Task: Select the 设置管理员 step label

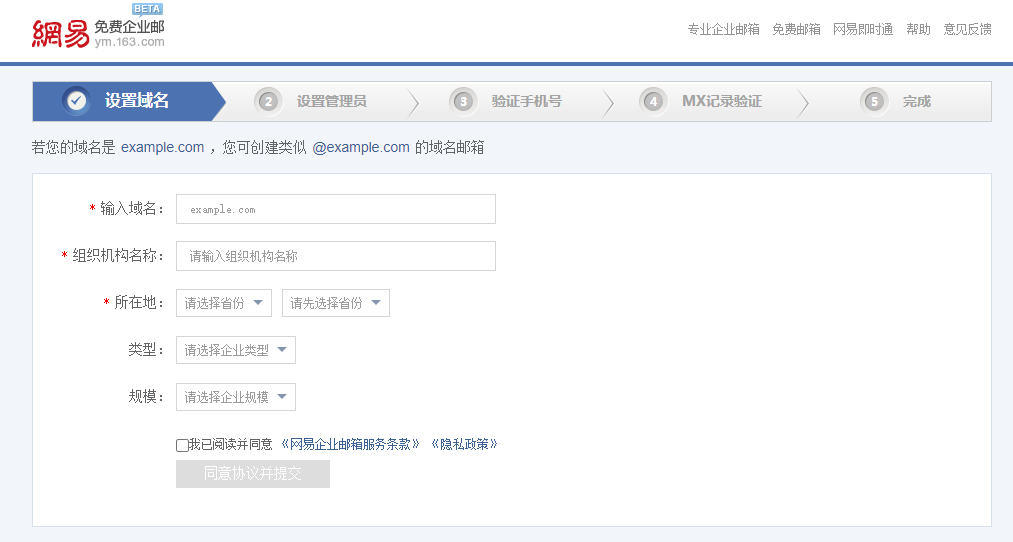Action: pyautogui.click(x=331, y=101)
